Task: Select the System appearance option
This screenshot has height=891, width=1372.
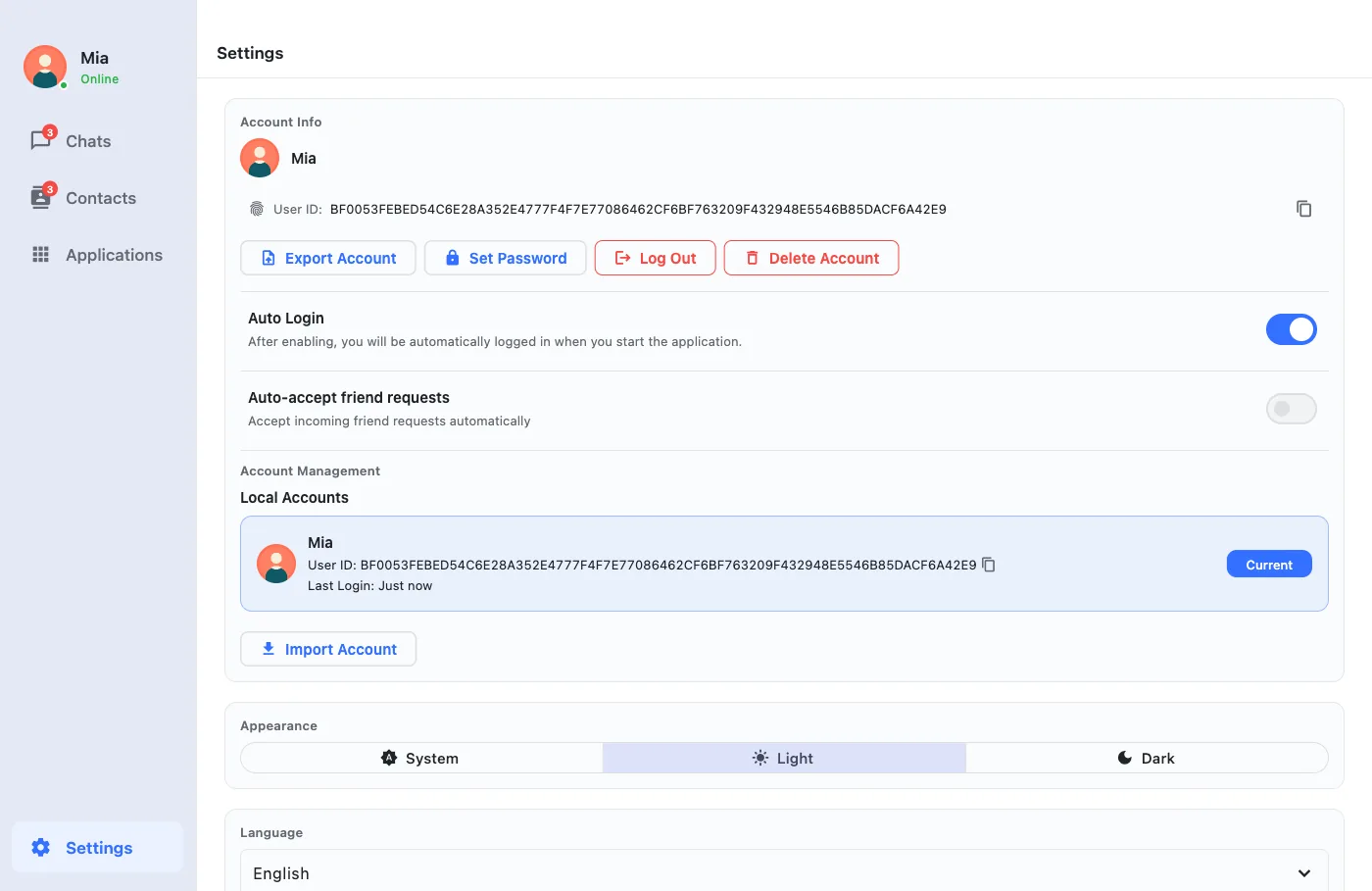Action: coord(421,758)
